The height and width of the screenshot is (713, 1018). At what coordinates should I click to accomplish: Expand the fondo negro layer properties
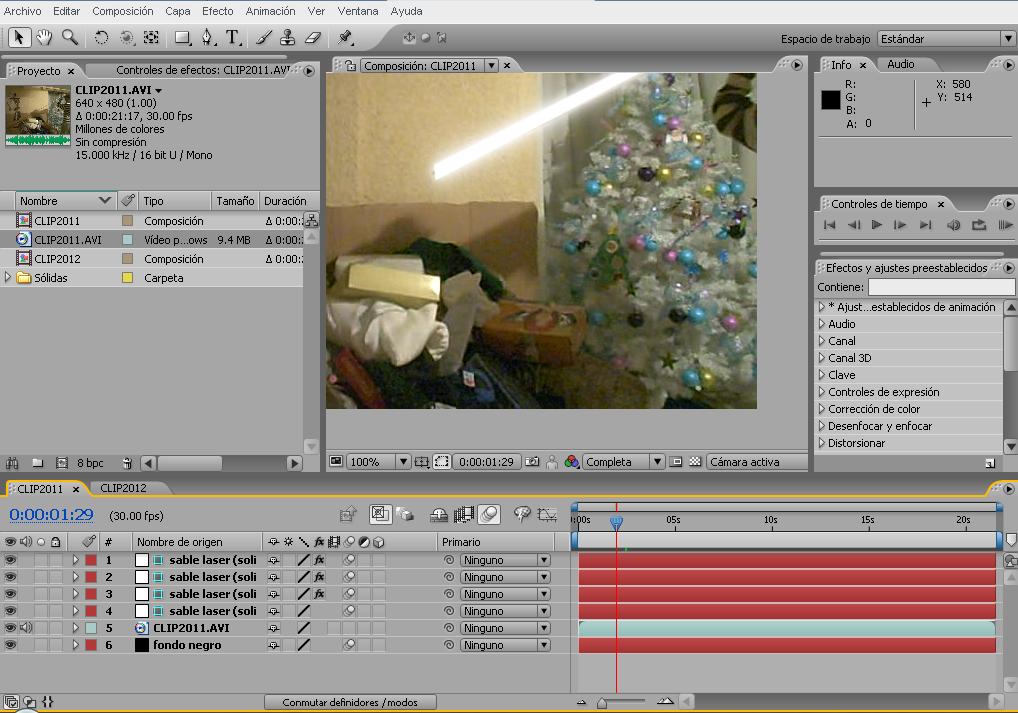pos(75,645)
